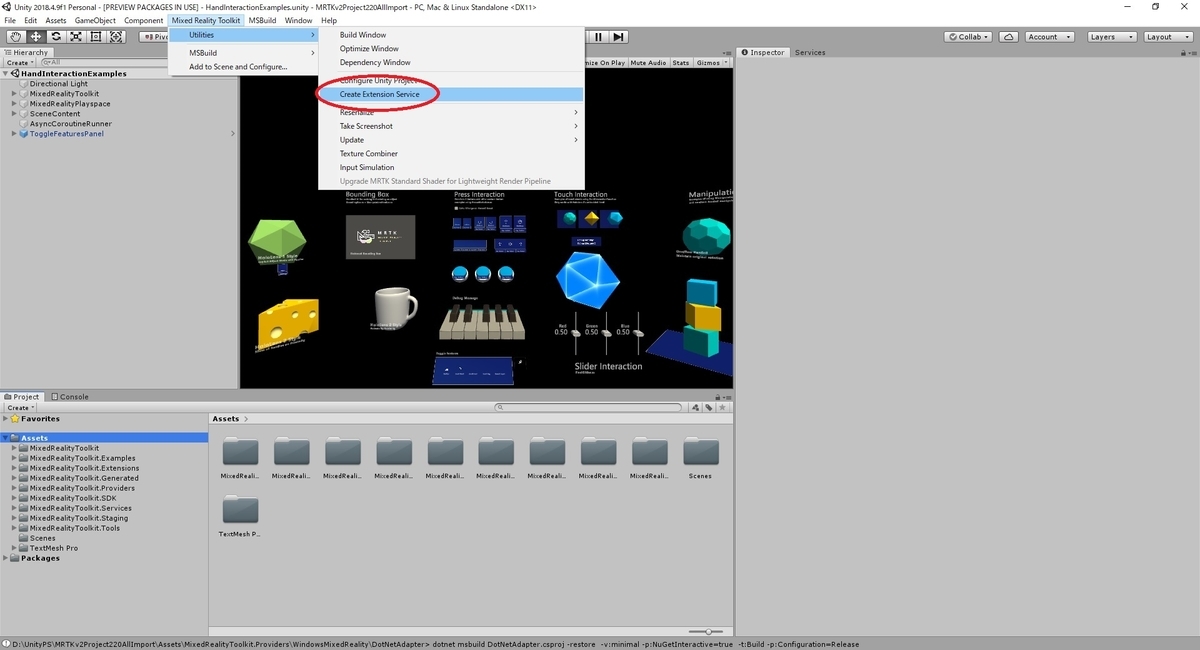Choose Create Extension Service menu entry
Screen dimensions: 1200x650
coord(451,94)
